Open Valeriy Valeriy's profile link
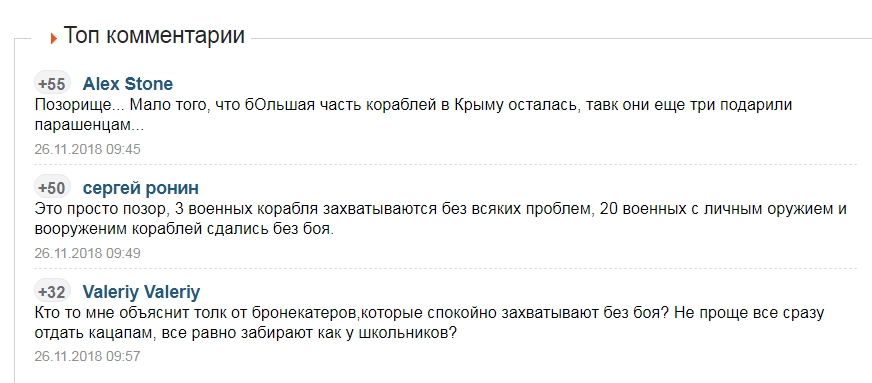 coord(141,292)
